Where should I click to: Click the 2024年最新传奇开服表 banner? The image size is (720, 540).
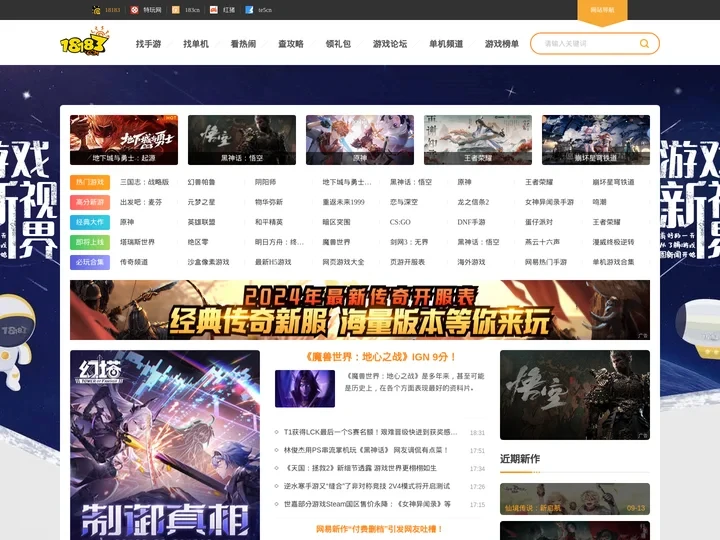[360, 310]
